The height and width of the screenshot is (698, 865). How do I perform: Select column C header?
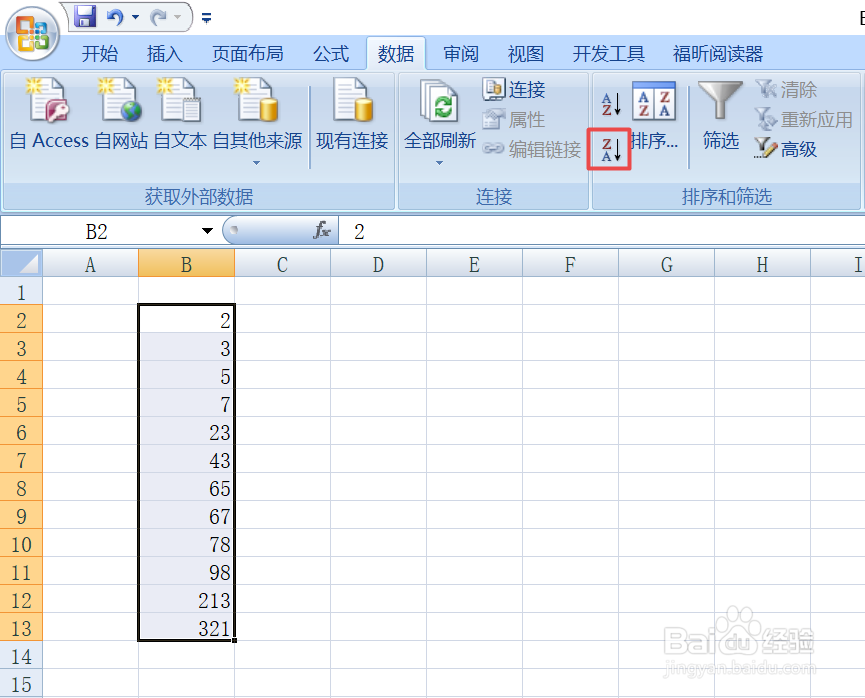[282, 264]
